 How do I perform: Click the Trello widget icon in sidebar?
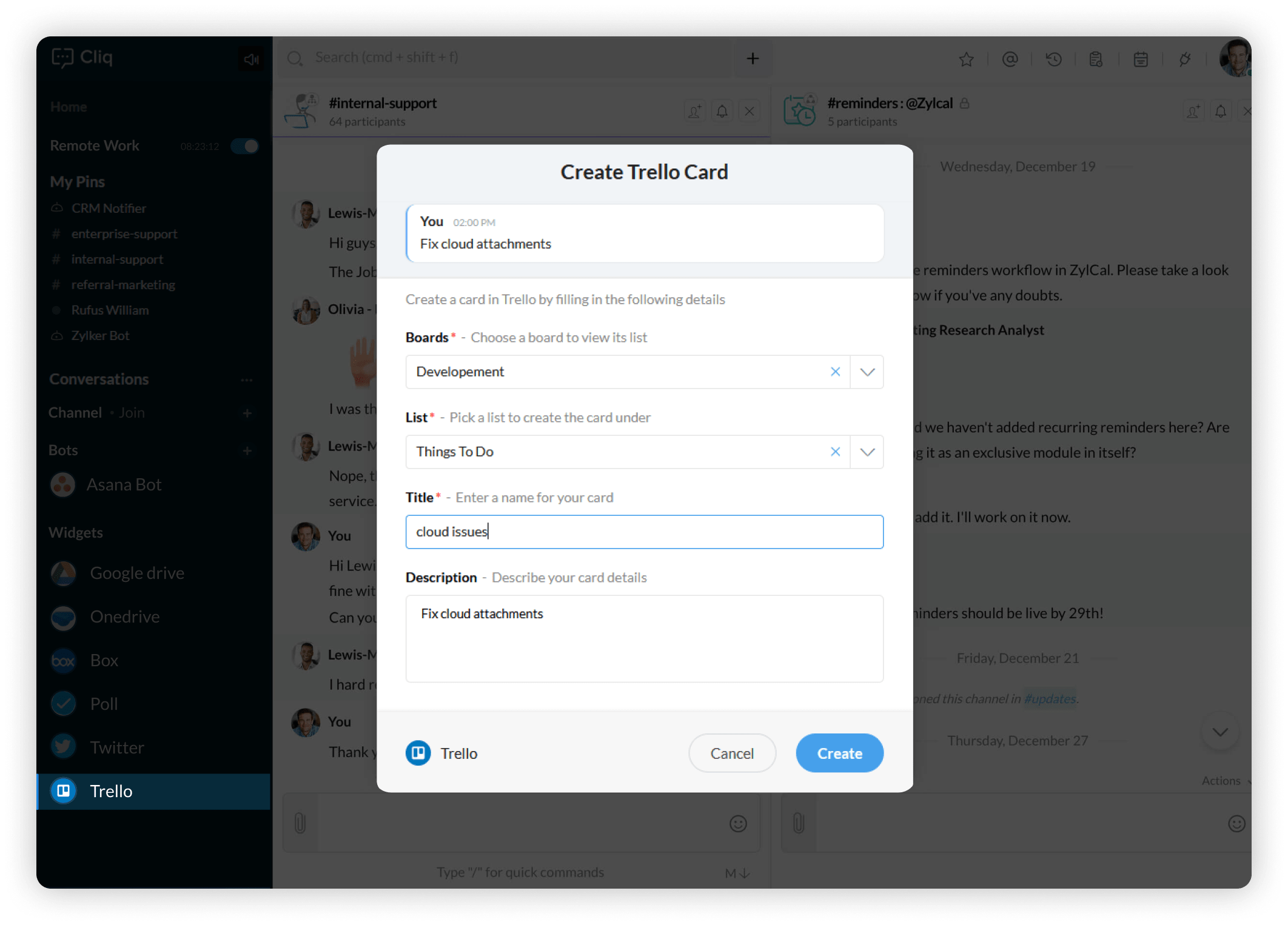65,791
